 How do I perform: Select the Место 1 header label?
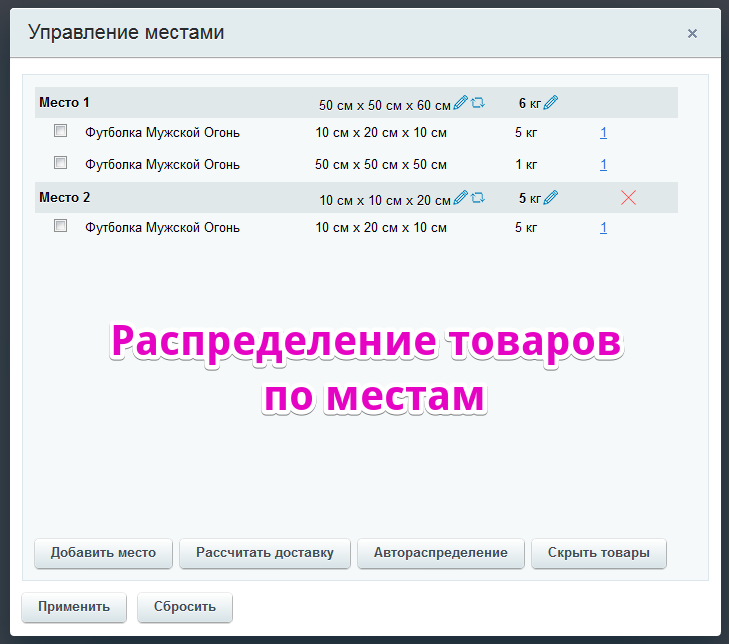64,102
